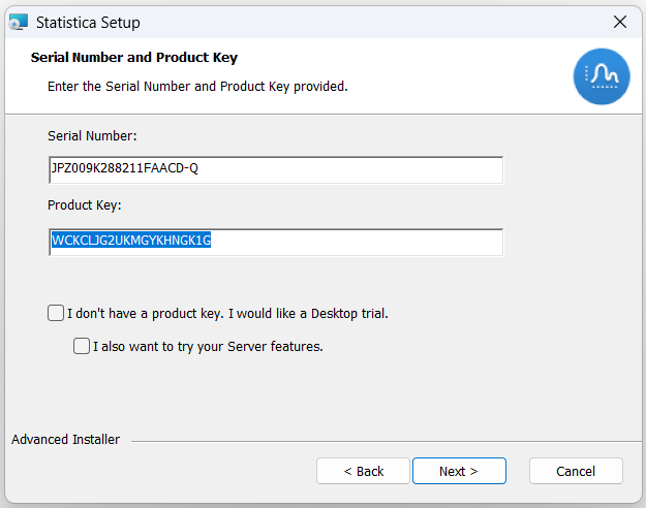Click the 'Product Key:' field label

pos(84,205)
